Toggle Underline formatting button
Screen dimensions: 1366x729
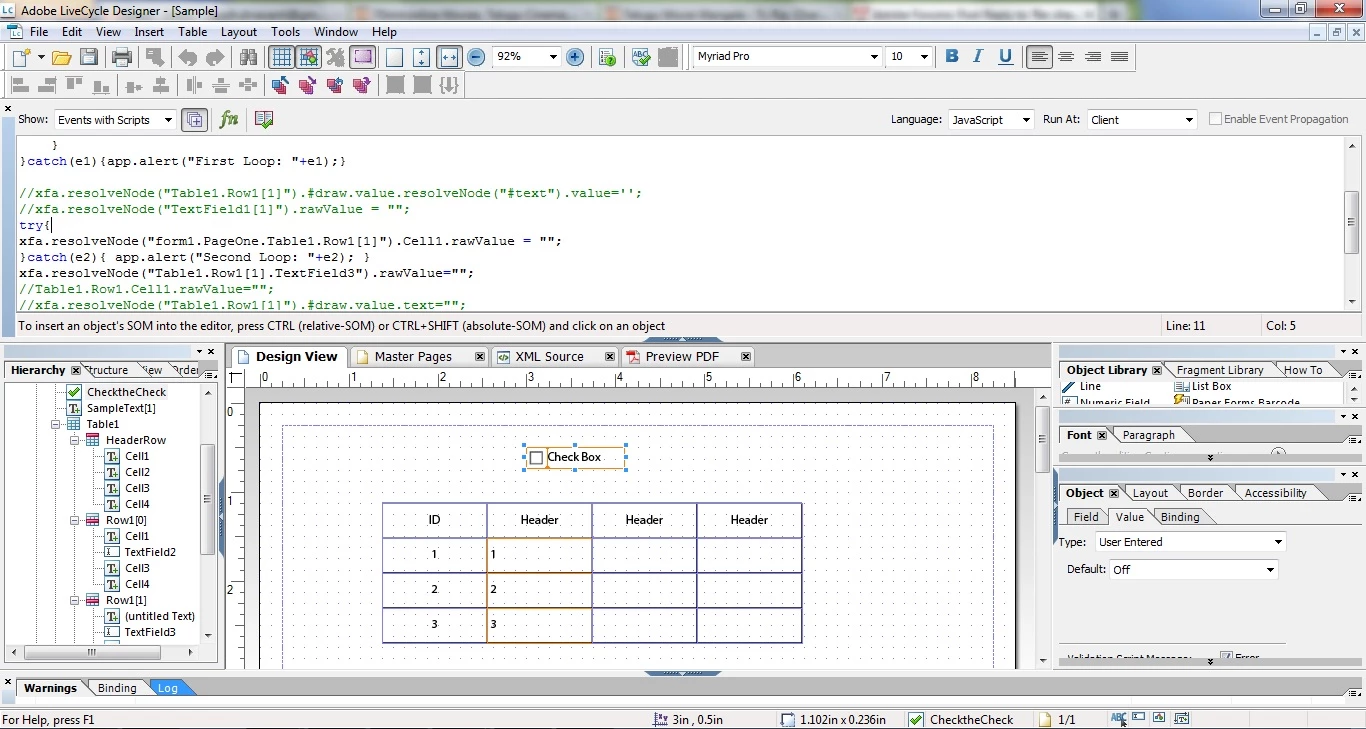[x=1006, y=57]
